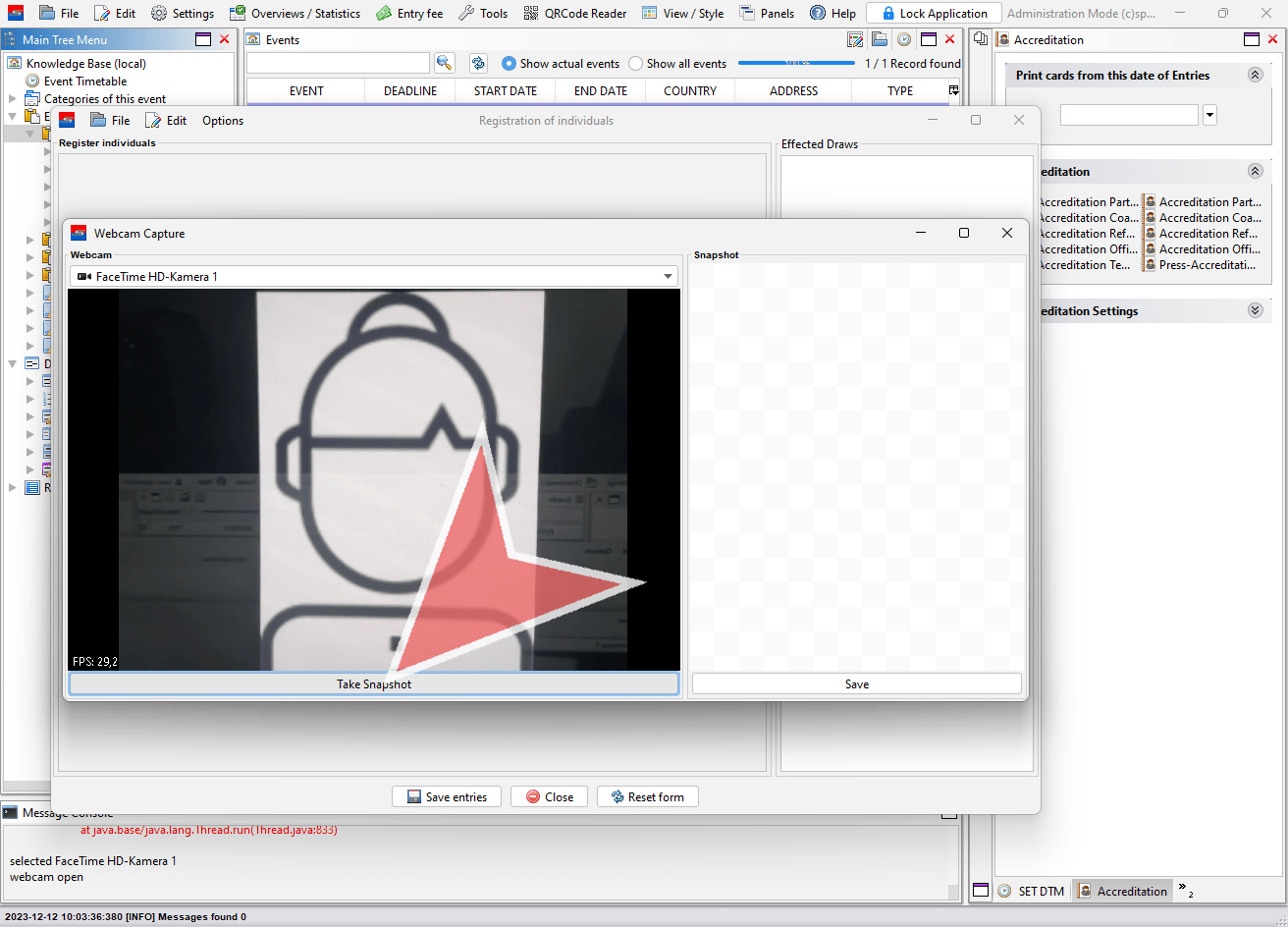
Task: Click the blue progress bar in Events
Action: tap(795, 63)
